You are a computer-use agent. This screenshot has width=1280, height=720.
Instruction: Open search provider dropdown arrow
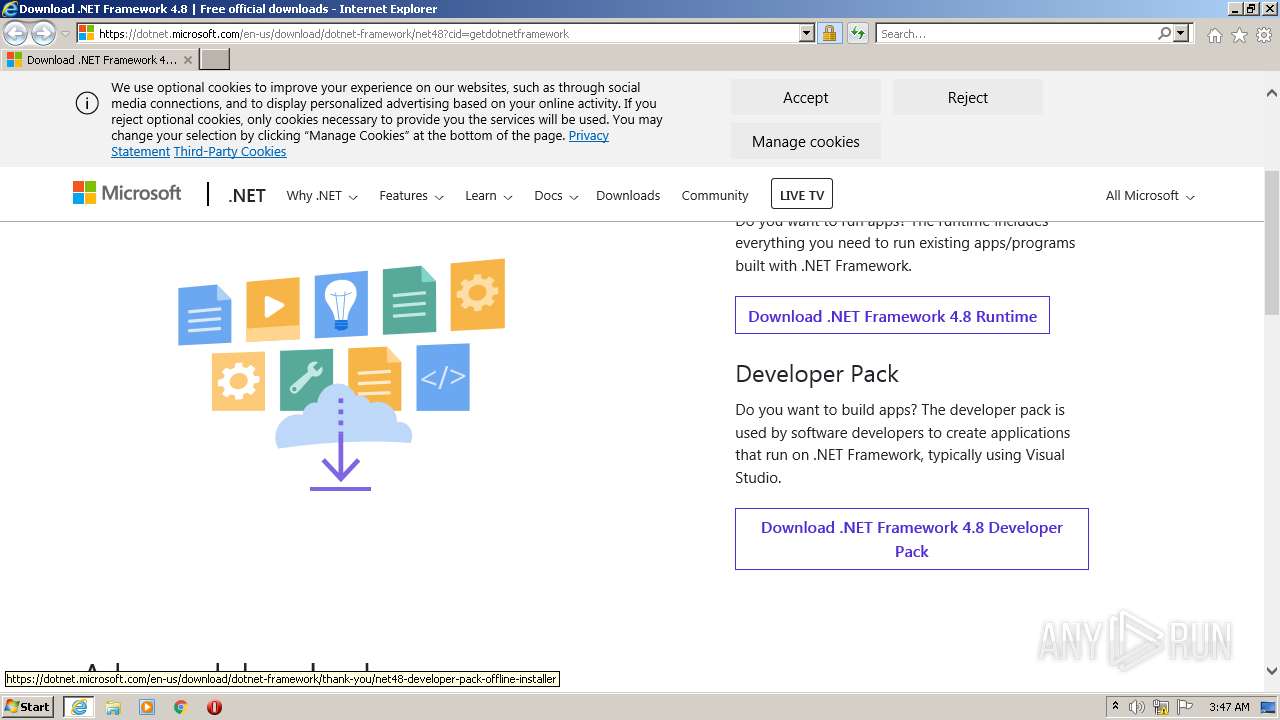coord(1181,33)
